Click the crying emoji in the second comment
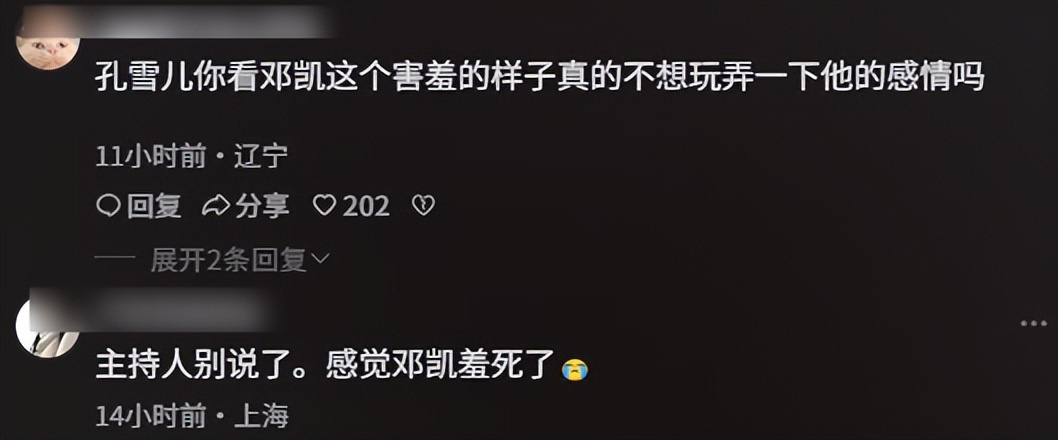 click(575, 368)
